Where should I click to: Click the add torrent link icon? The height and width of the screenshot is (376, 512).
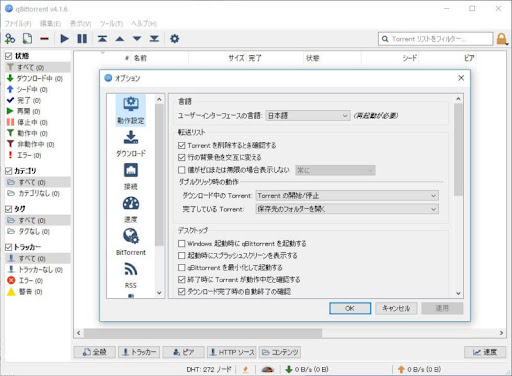coord(10,39)
